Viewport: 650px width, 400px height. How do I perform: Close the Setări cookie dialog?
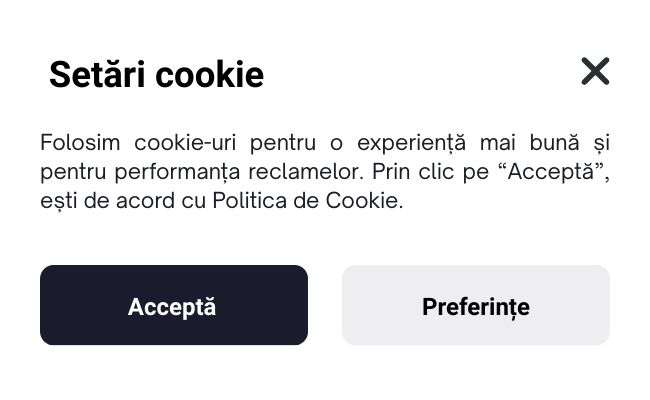tap(595, 71)
